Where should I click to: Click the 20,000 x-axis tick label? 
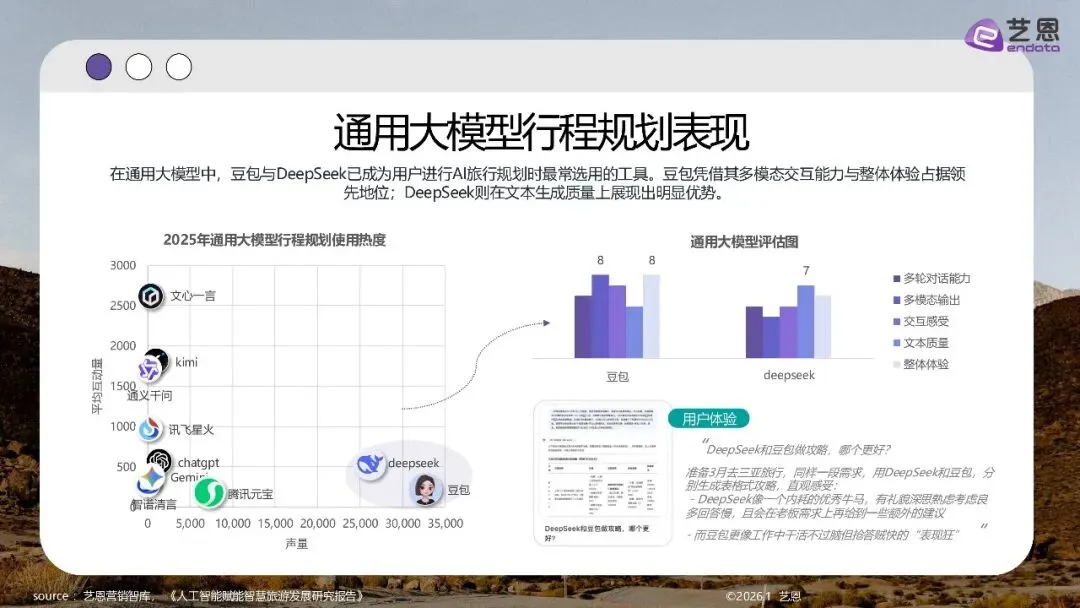(318, 523)
